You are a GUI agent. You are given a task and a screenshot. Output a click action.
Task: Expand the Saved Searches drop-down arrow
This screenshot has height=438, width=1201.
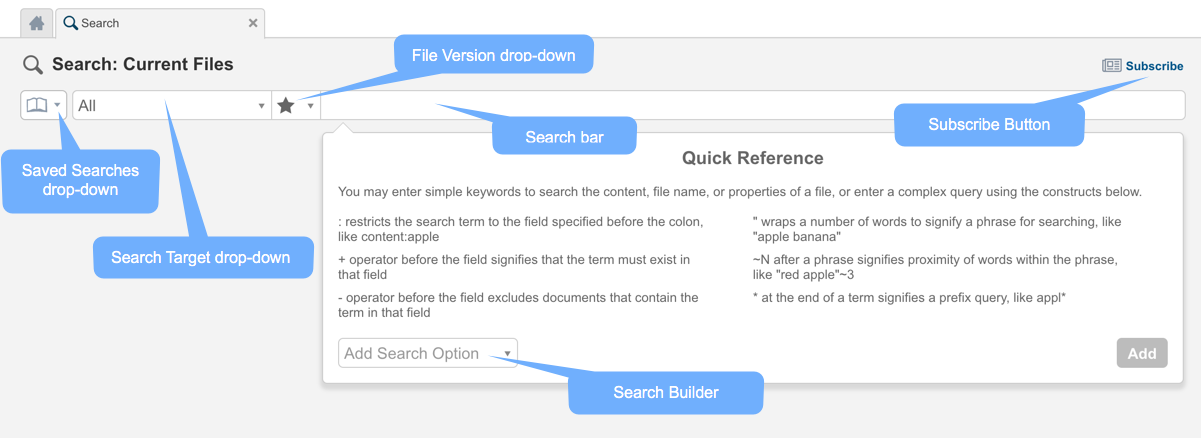(x=58, y=105)
